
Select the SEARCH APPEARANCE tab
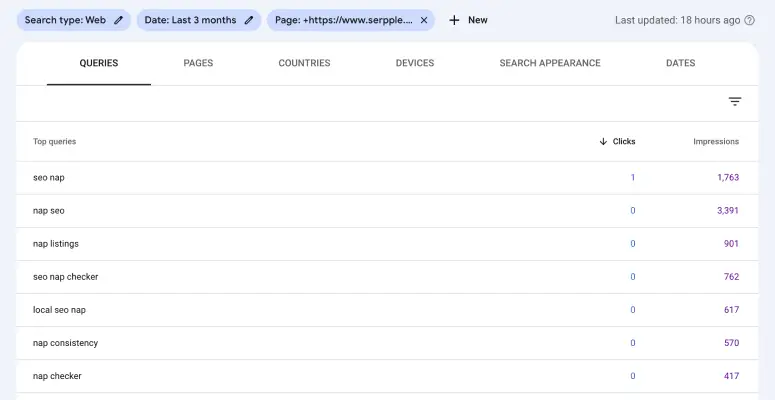550,63
